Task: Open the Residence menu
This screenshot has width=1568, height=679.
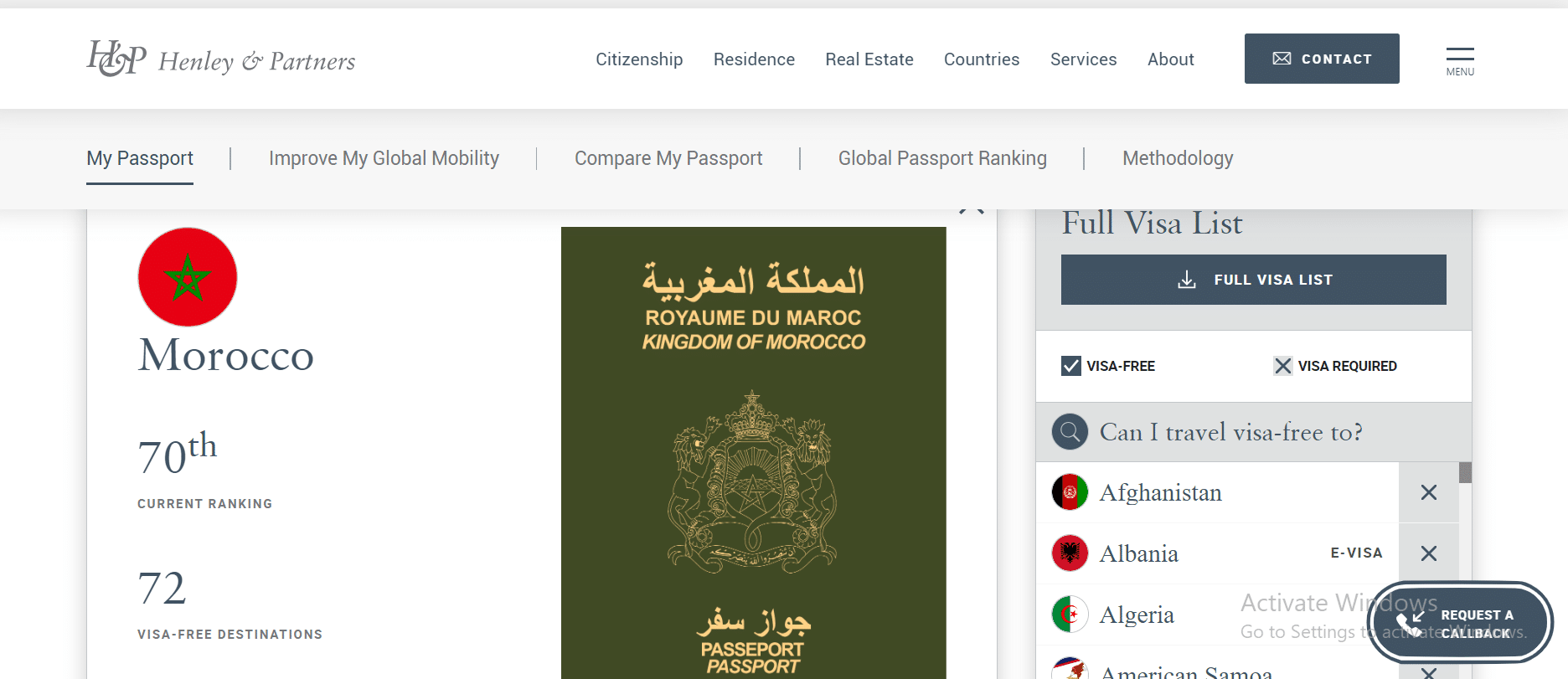Action: click(754, 59)
